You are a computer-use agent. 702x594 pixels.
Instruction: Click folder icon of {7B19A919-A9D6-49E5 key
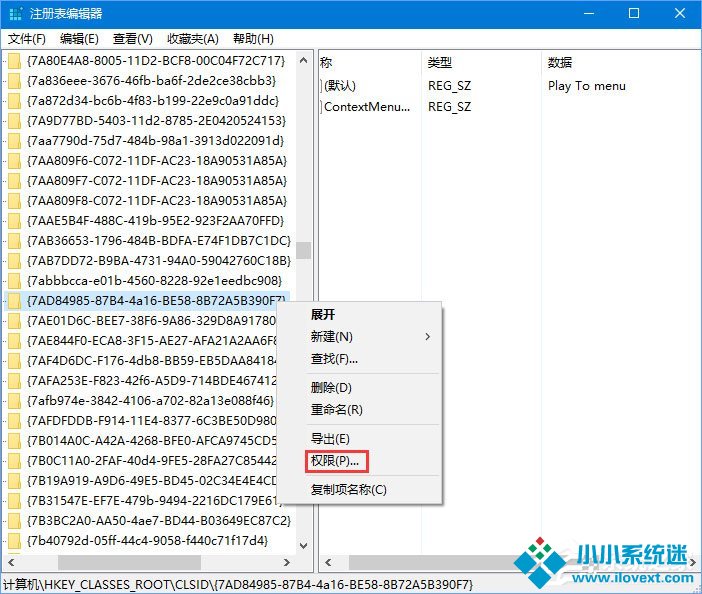click(x=14, y=481)
